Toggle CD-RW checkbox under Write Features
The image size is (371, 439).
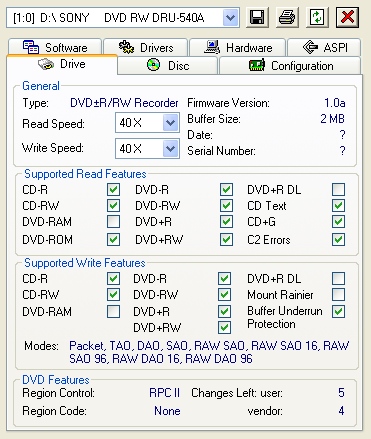pyautogui.click(x=113, y=294)
